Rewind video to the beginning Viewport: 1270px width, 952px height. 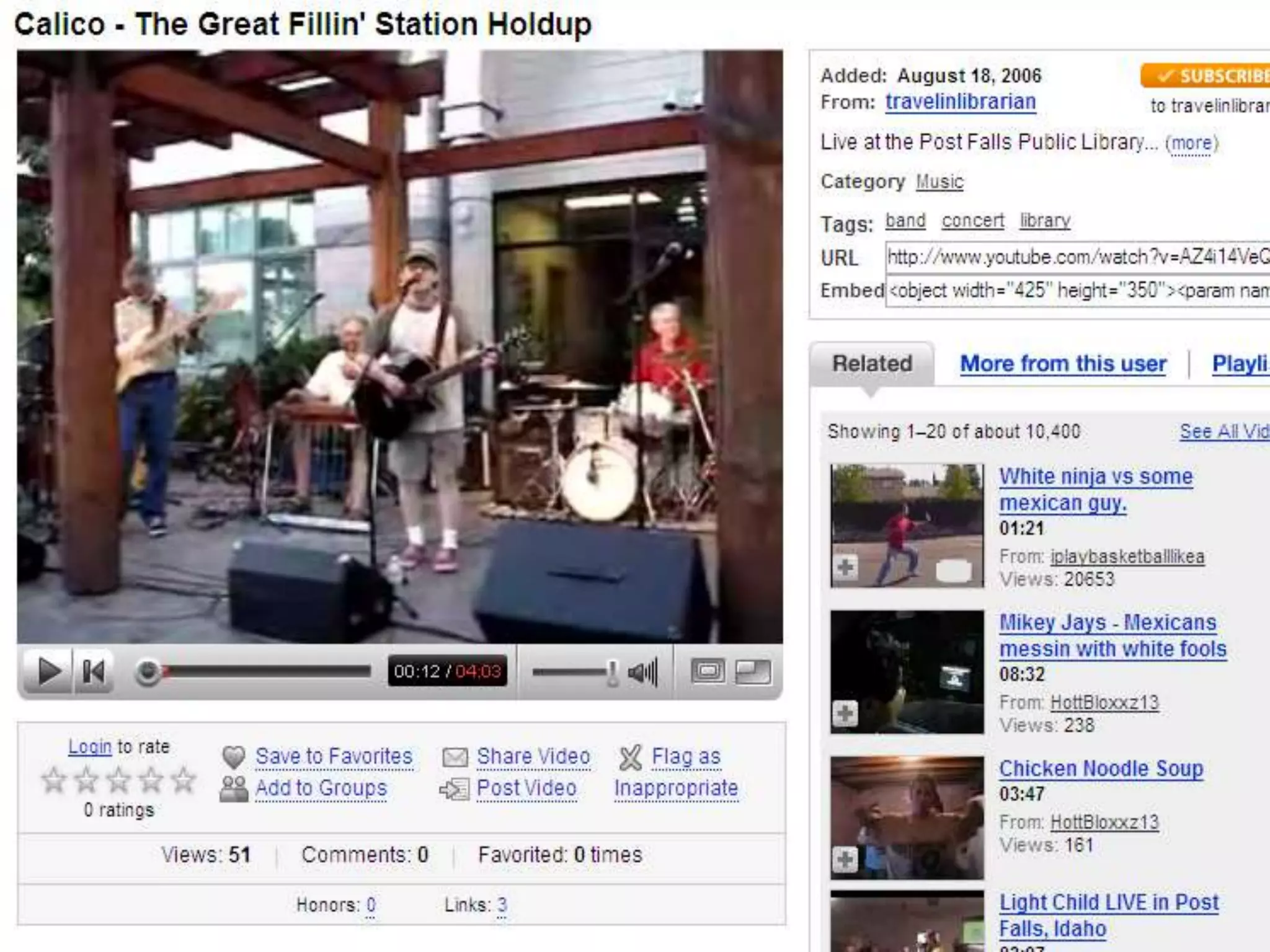94,672
